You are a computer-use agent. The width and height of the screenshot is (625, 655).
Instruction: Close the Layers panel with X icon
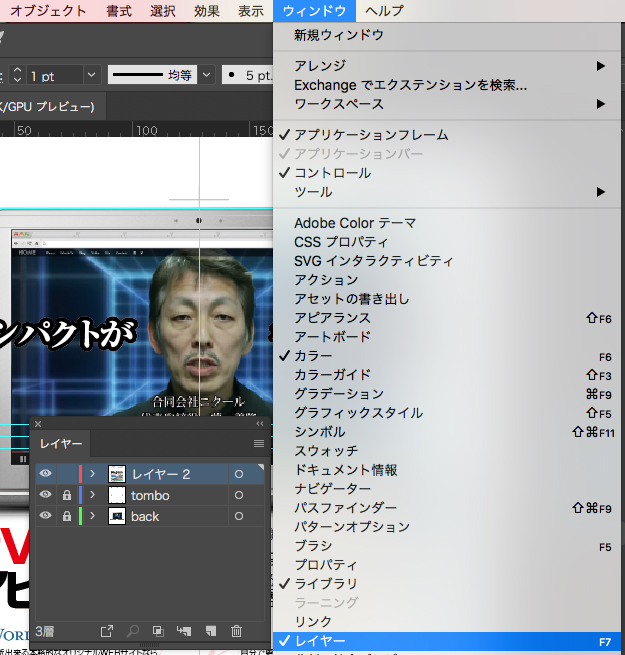coord(38,424)
